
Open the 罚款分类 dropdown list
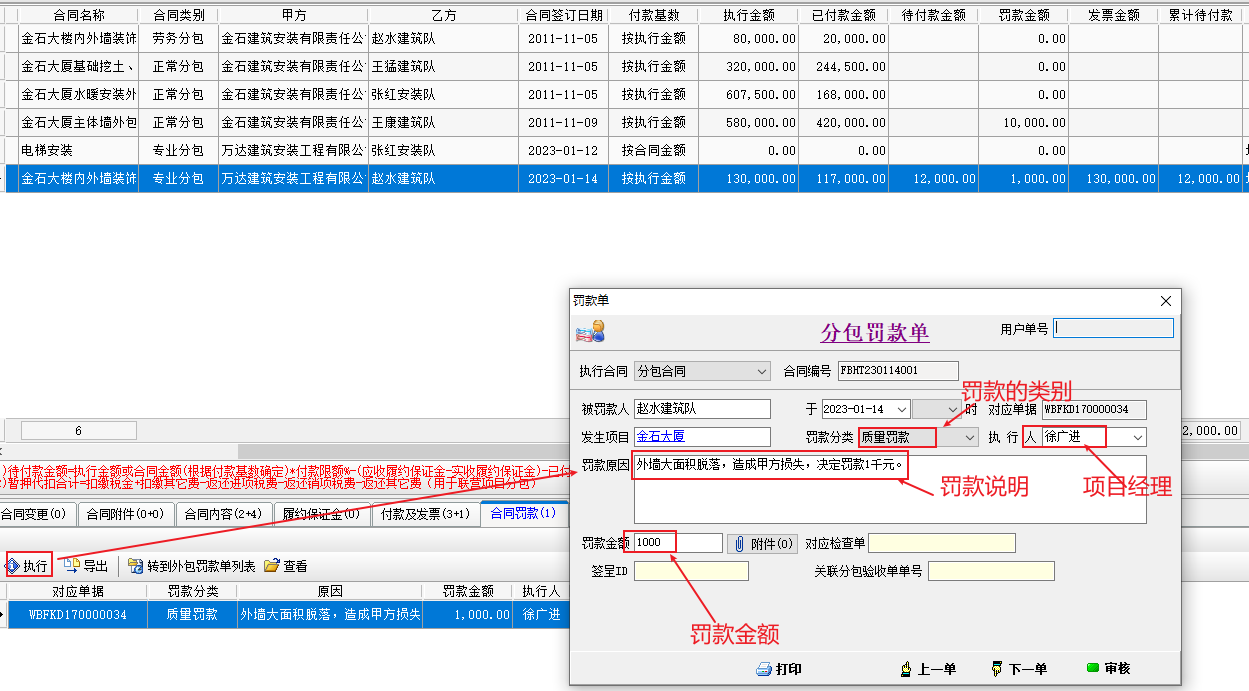click(x=969, y=437)
